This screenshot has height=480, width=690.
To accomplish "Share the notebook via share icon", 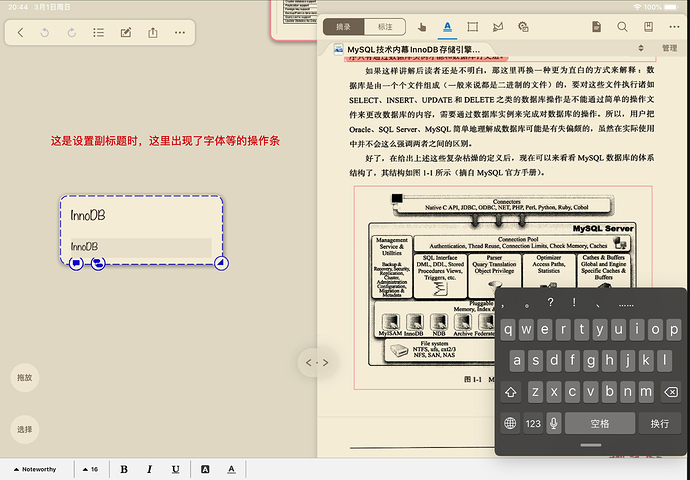I will 153,33.
